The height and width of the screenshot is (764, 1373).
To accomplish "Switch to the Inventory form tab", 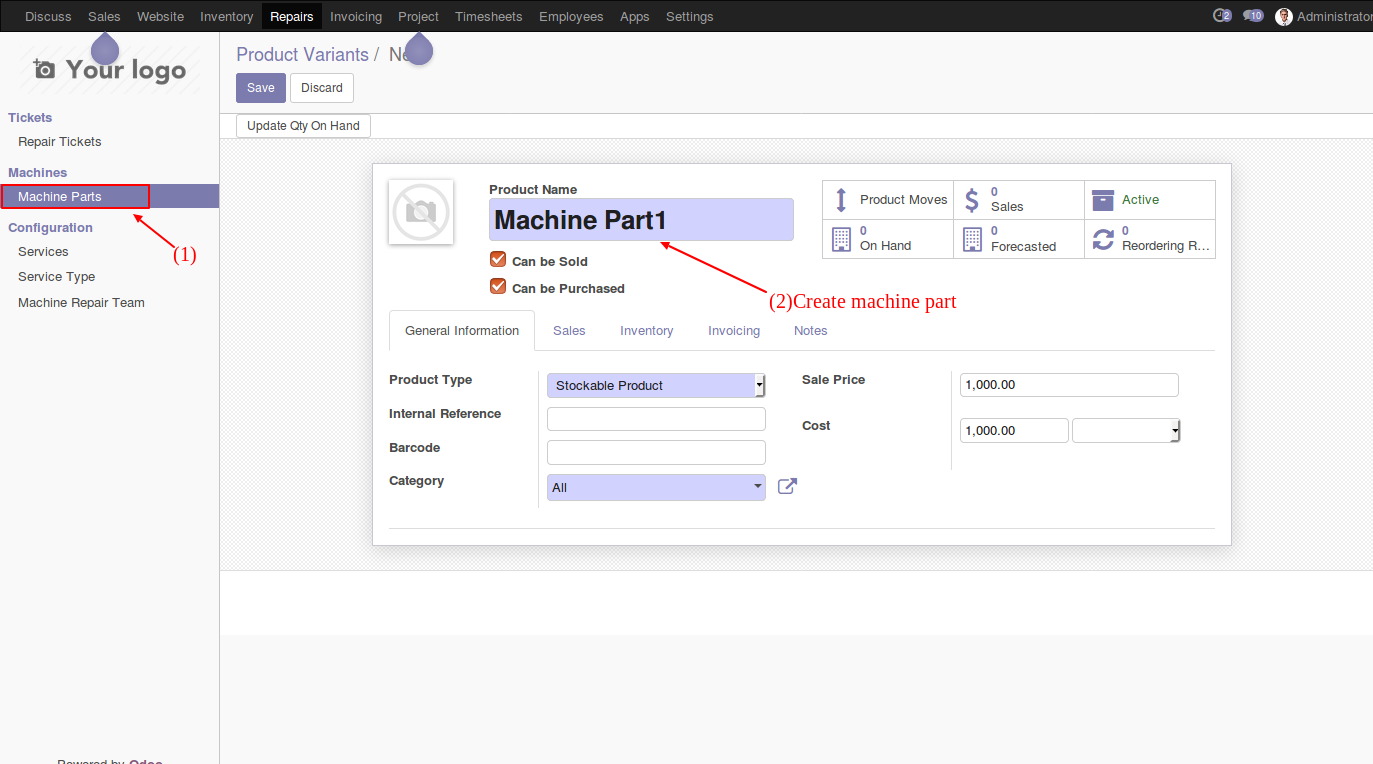I will [646, 330].
